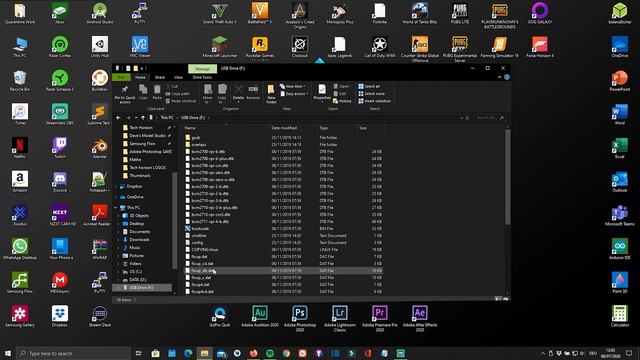The width and height of the screenshot is (640, 360).
Task: Click the Windows taskbar search box
Action: 73,353
